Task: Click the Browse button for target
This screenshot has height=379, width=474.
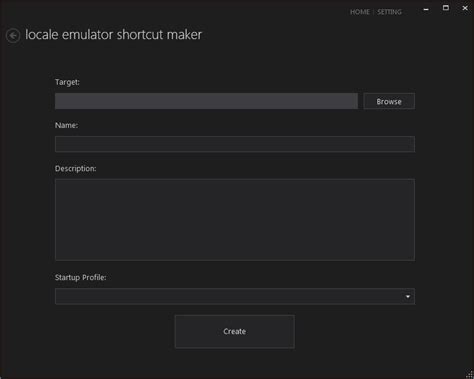Action: [389, 101]
